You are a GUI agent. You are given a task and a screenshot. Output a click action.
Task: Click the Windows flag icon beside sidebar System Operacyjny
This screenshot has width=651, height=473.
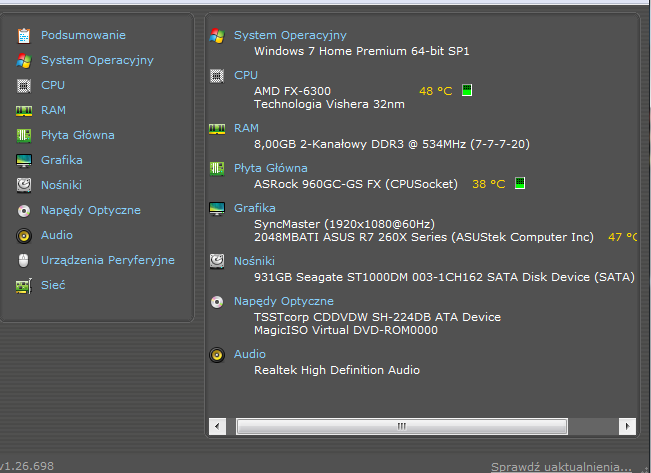pos(24,61)
